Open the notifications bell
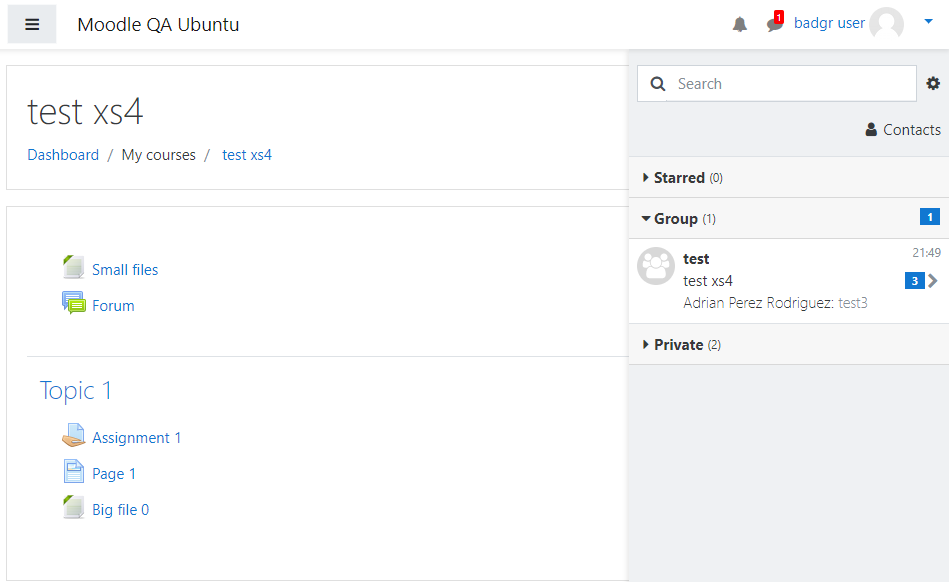 (x=740, y=24)
